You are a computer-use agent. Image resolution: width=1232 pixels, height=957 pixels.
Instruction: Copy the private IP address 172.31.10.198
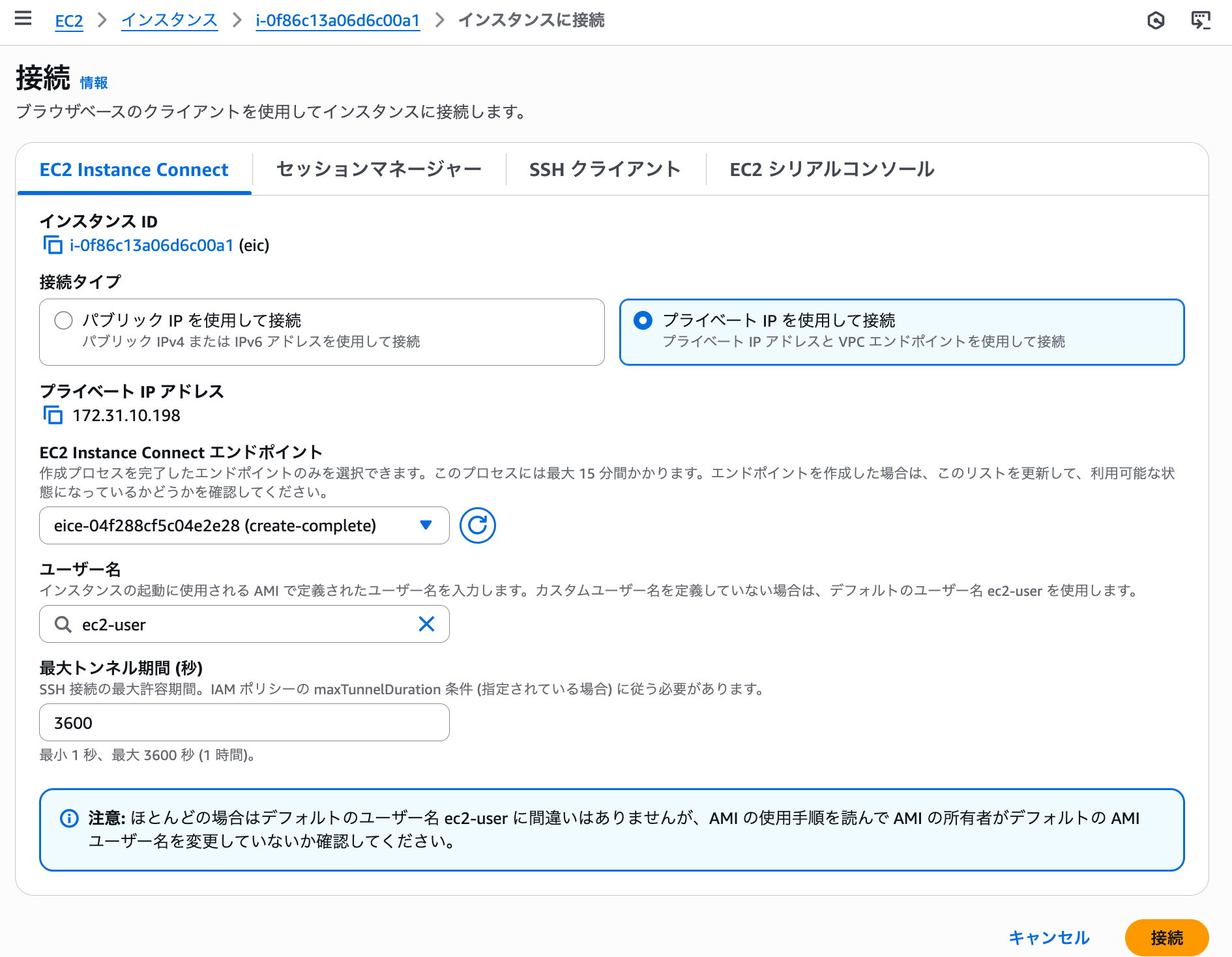53,415
